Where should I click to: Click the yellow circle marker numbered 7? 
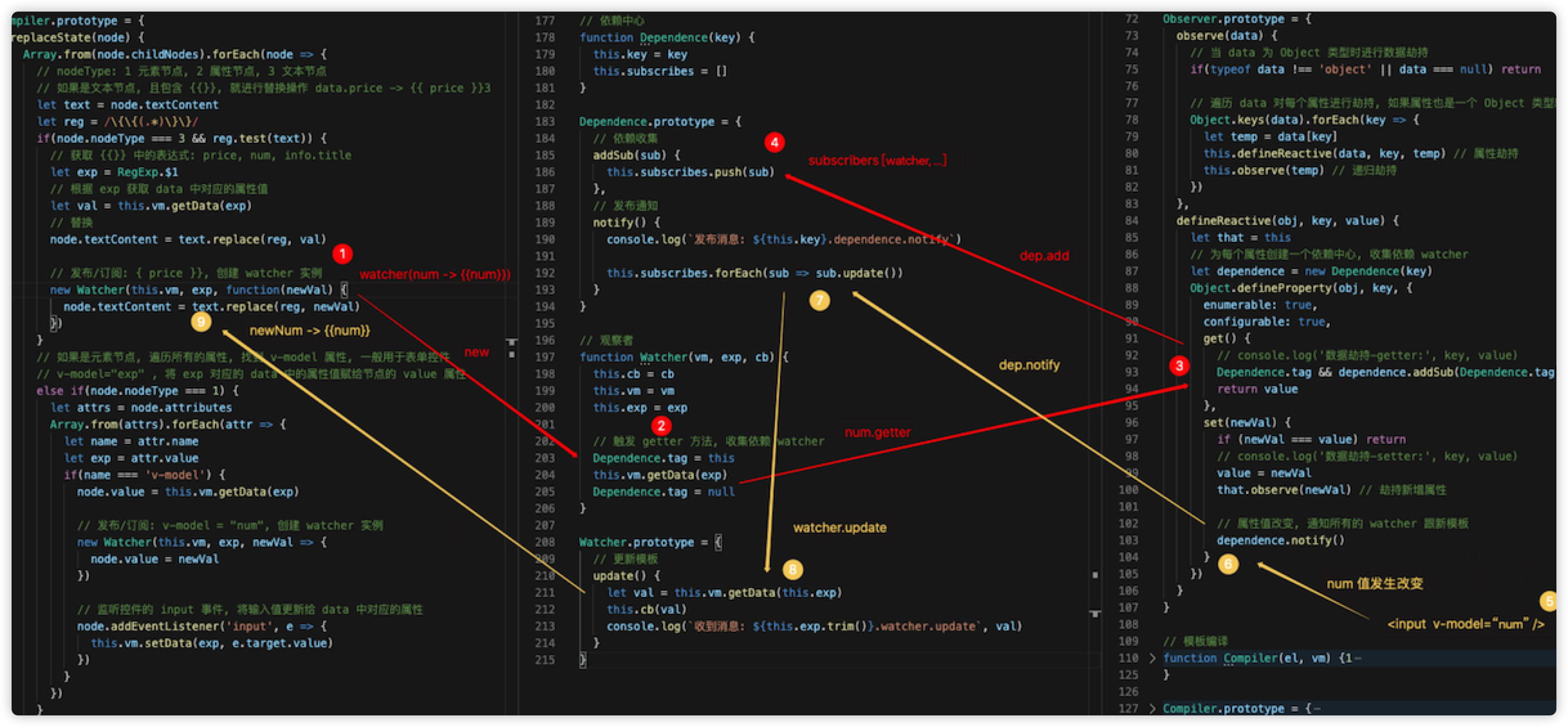819,300
